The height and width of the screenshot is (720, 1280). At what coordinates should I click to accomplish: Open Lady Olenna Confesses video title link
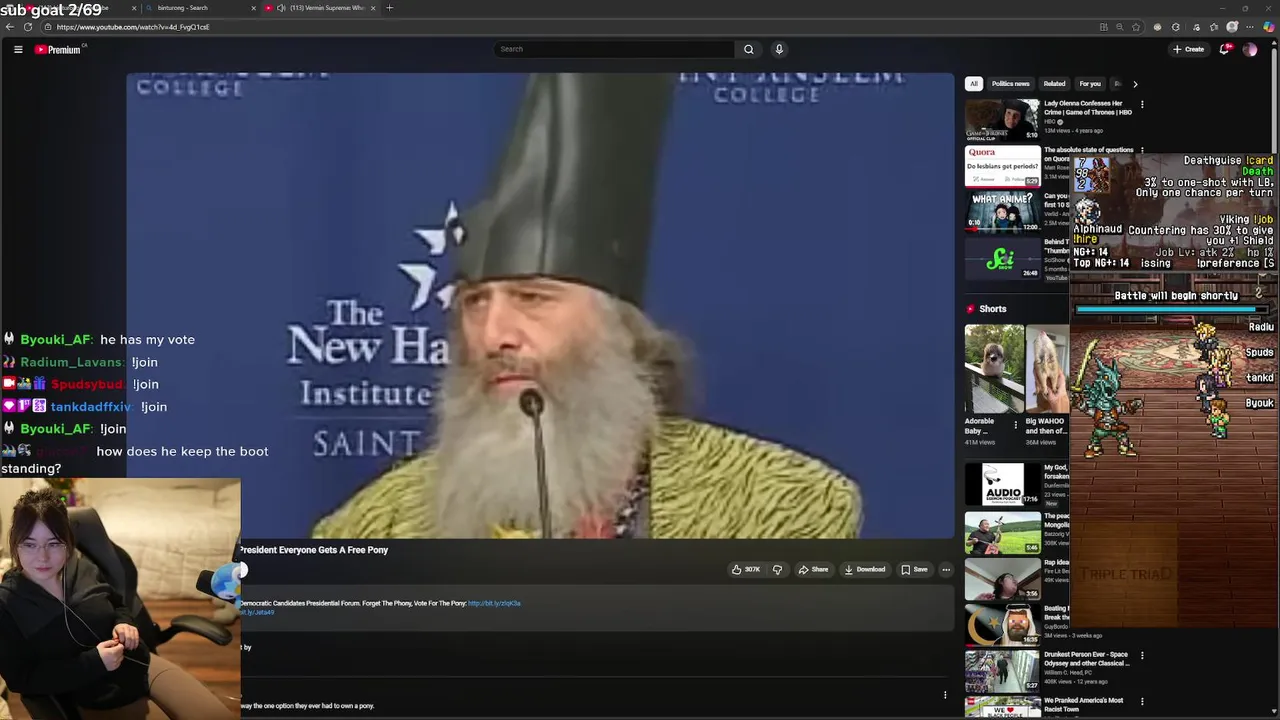[1088, 108]
